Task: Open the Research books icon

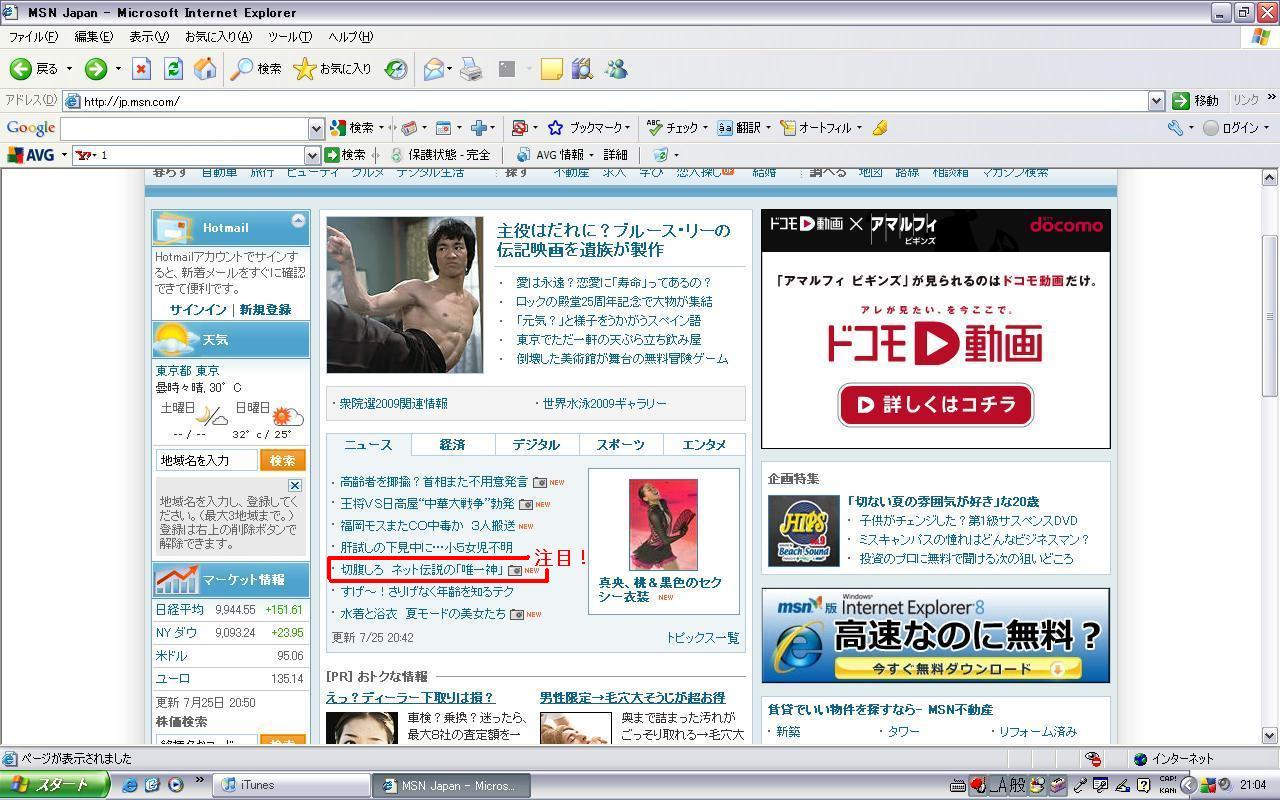Action: click(582, 69)
